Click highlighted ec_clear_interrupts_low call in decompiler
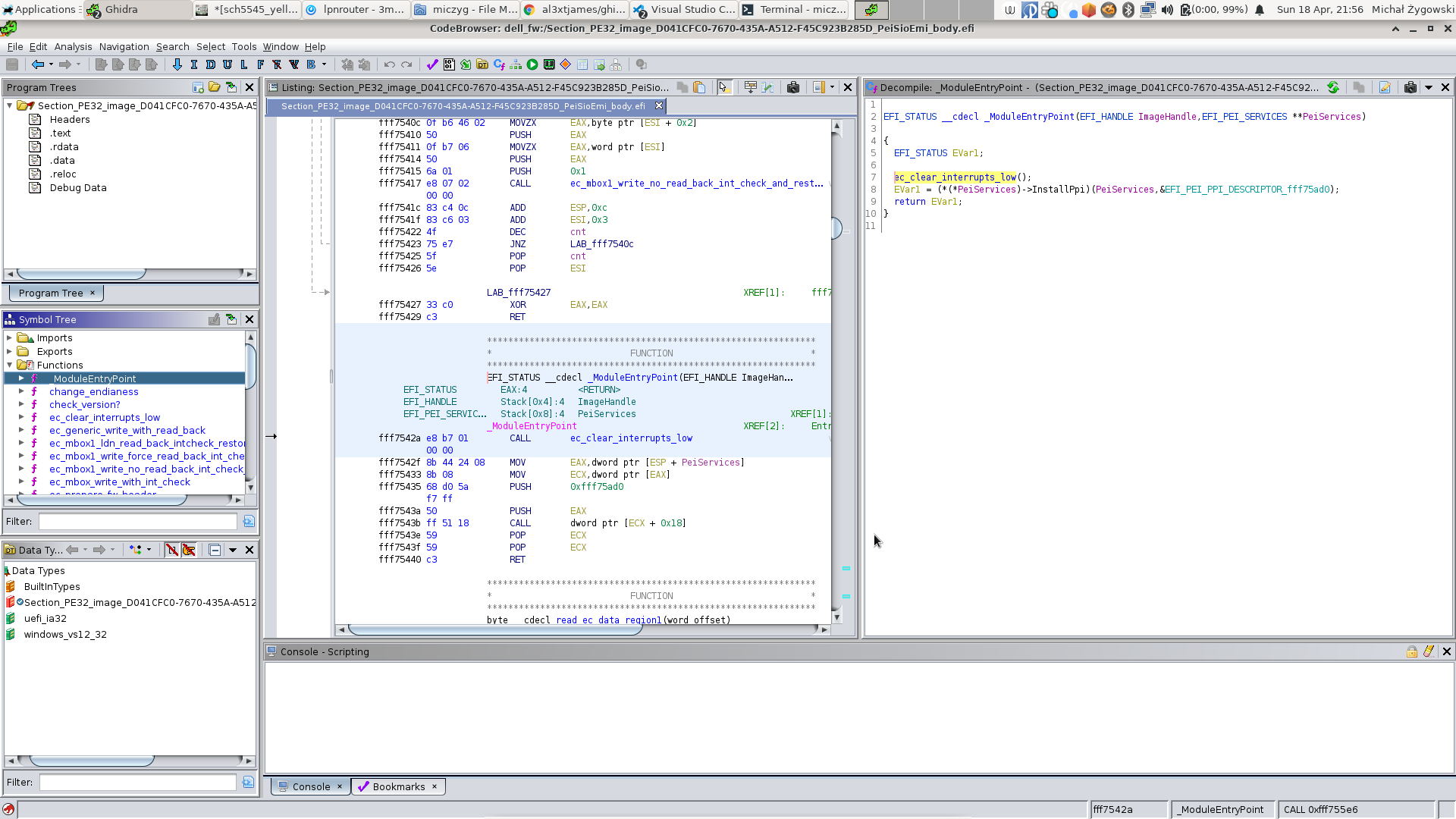This screenshot has height=819, width=1456. coord(955,177)
